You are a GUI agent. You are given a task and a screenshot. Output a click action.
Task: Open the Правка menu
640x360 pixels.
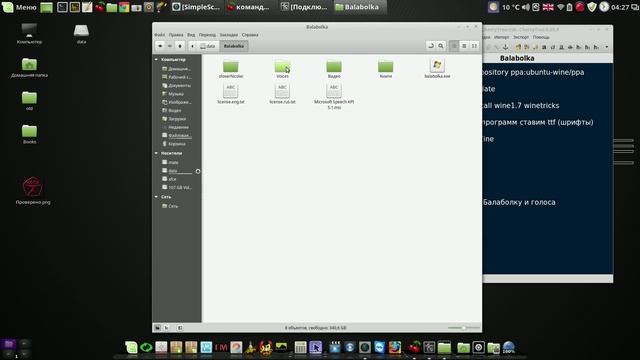pyautogui.click(x=176, y=35)
